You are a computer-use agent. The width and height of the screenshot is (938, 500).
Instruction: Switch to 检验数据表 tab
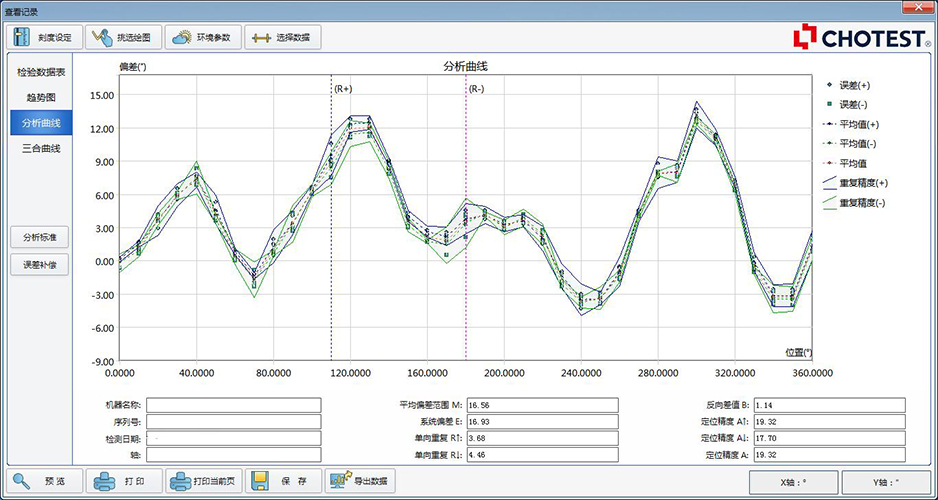[40, 73]
